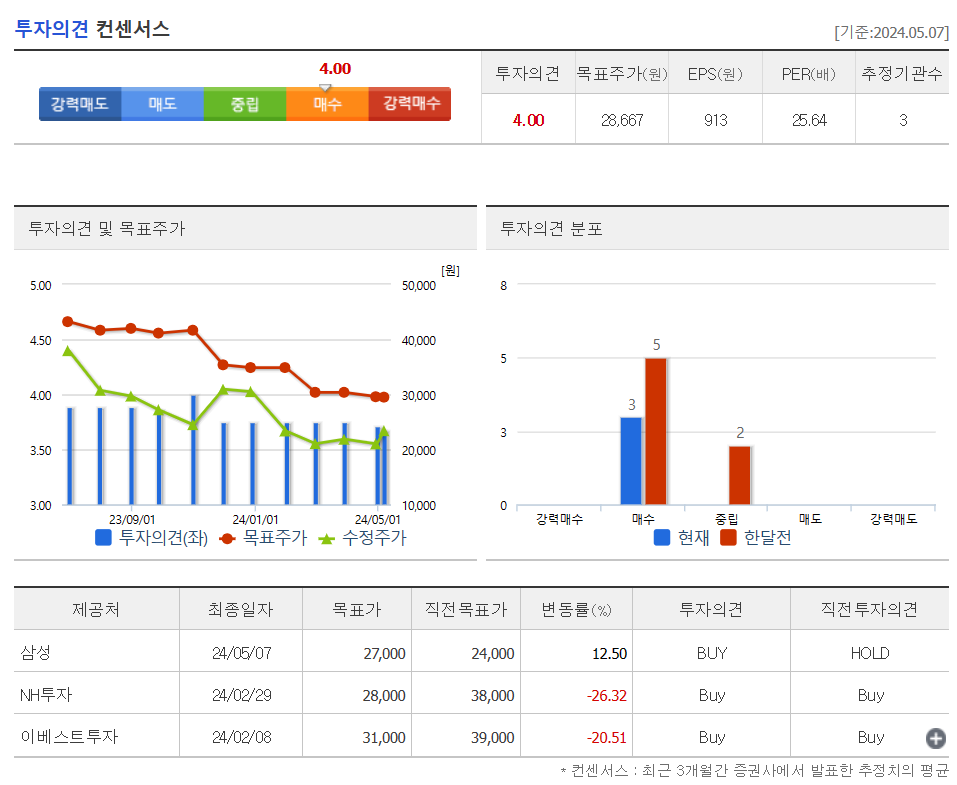Image resolution: width=957 pixels, height=785 pixels.
Task: Click the 목표가 column header
Action: [x=357, y=609]
